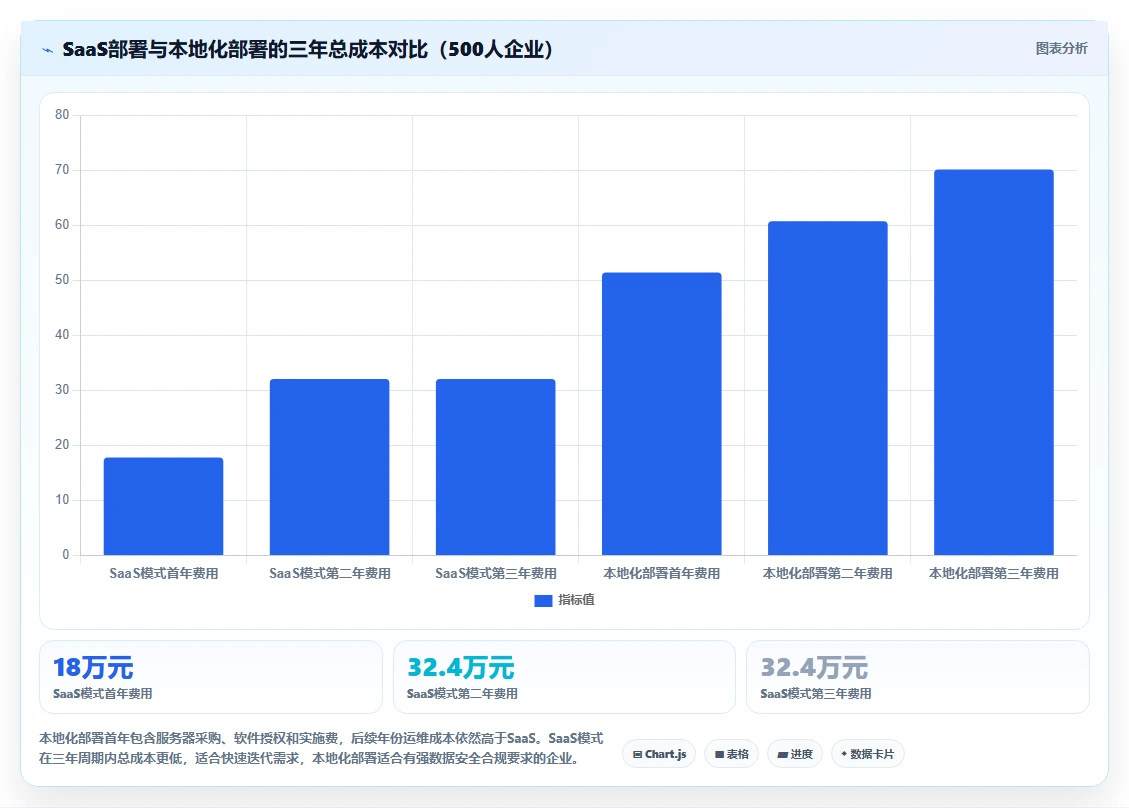
Task: Click the y-axis value 50
Action: tap(62, 279)
